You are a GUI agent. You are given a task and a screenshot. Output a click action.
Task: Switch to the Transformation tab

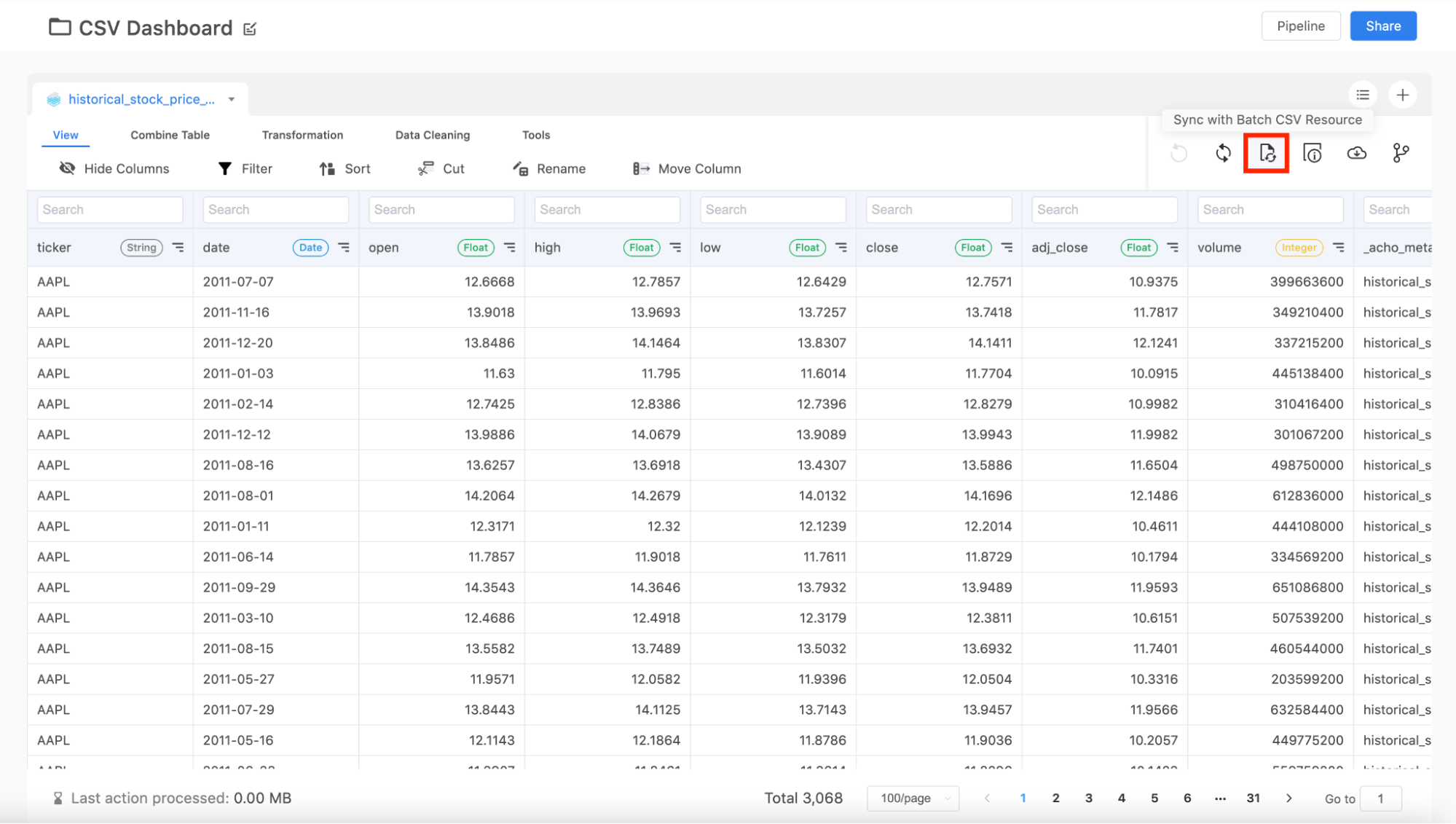tap(302, 135)
